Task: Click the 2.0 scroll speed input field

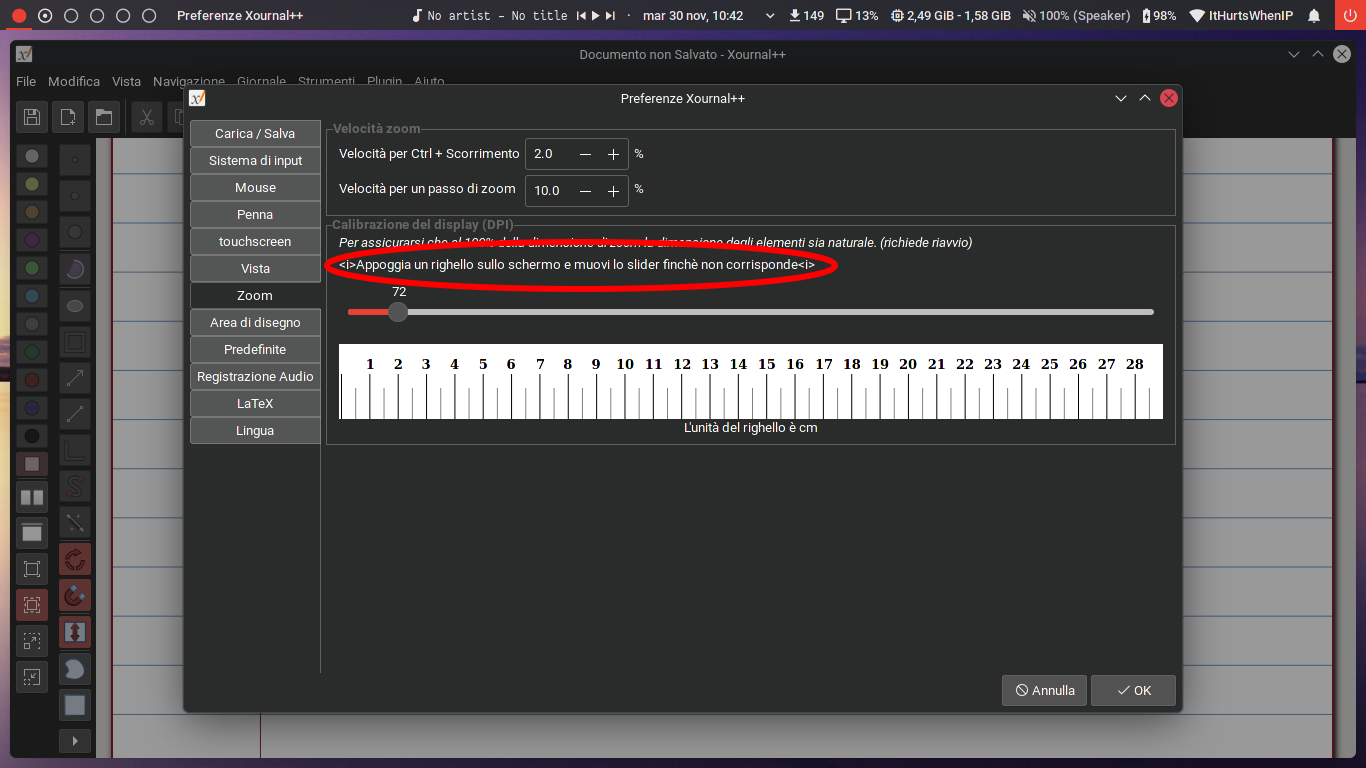Action: tap(550, 154)
